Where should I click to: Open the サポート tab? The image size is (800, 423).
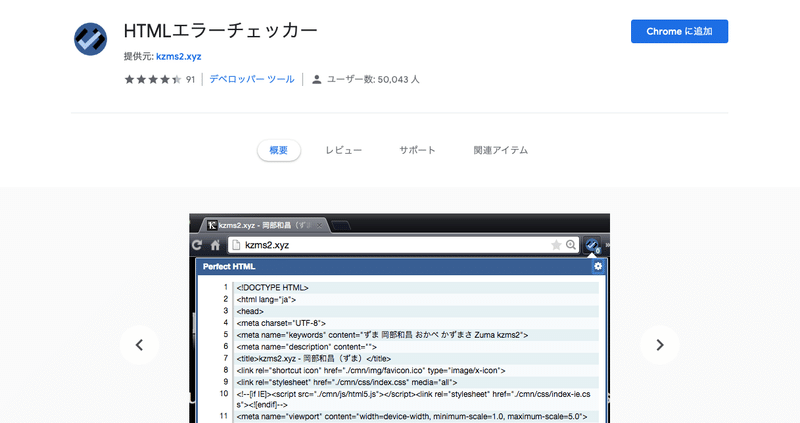pyautogui.click(x=417, y=151)
